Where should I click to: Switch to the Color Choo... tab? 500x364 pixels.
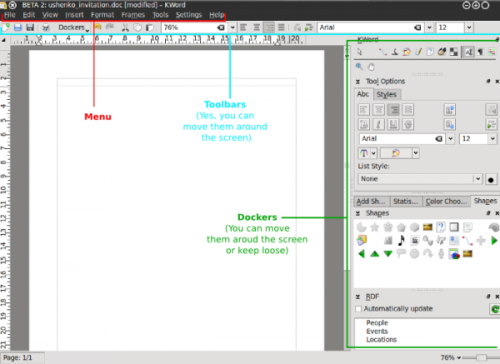coord(446,201)
